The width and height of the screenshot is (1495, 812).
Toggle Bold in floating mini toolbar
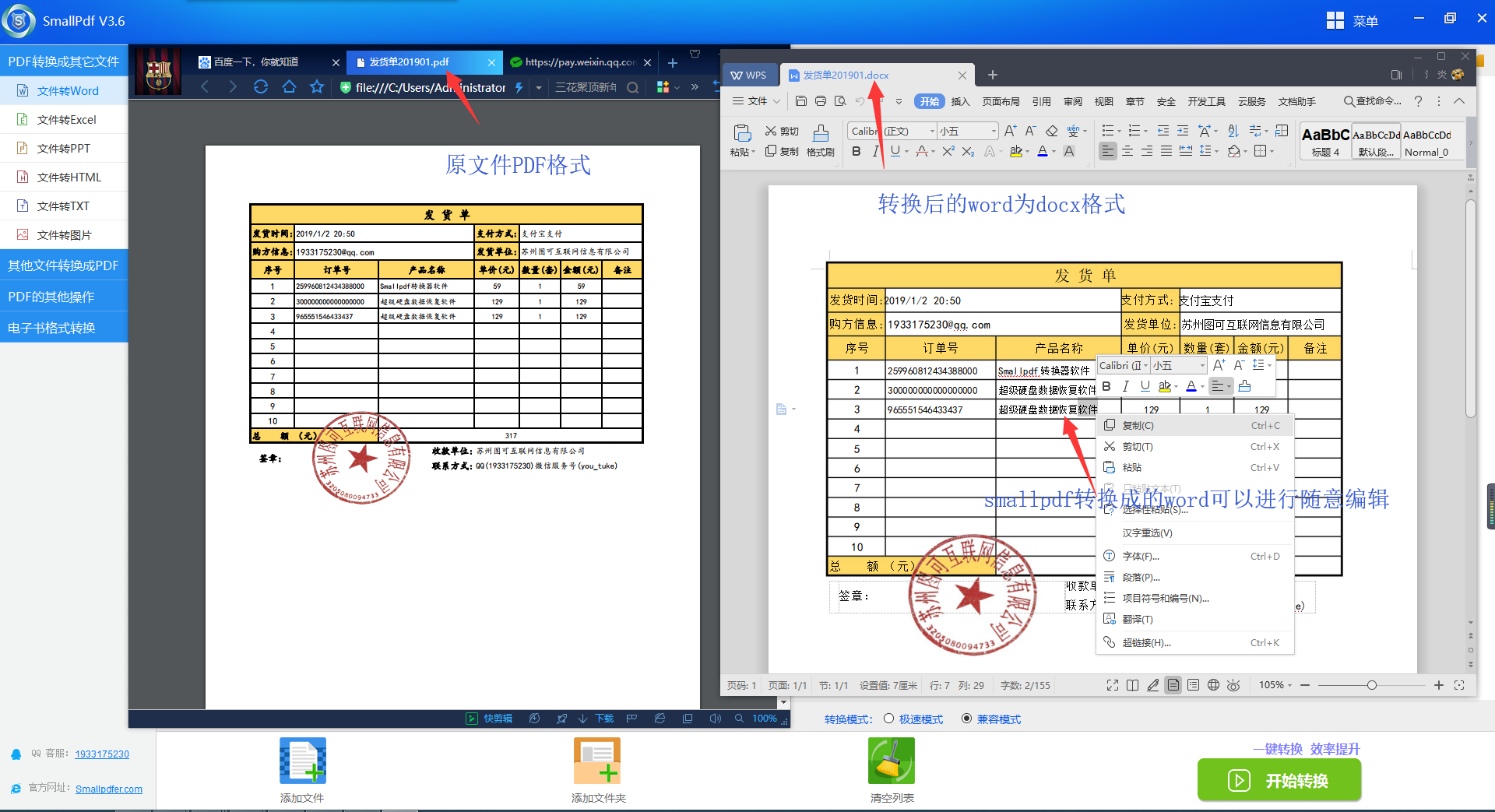(x=1106, y=386)
